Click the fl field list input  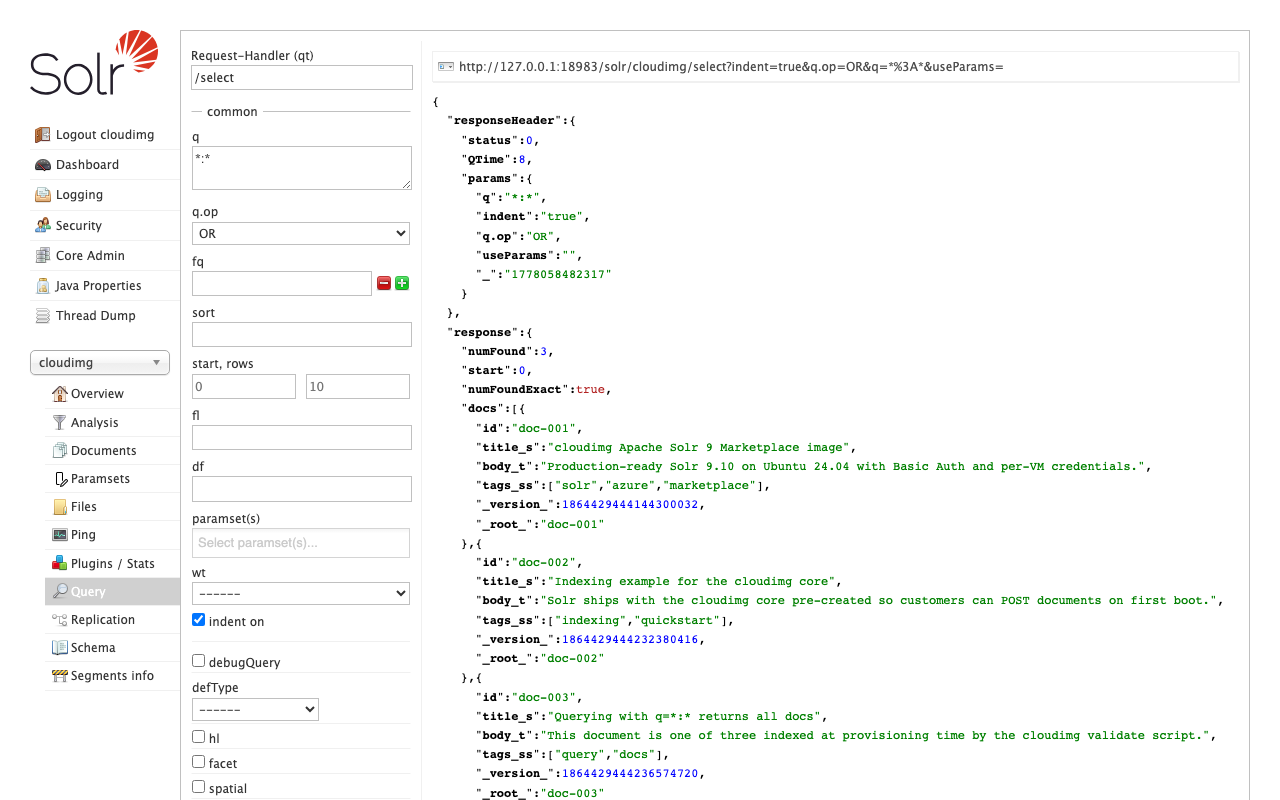click(x=302, y=437)
